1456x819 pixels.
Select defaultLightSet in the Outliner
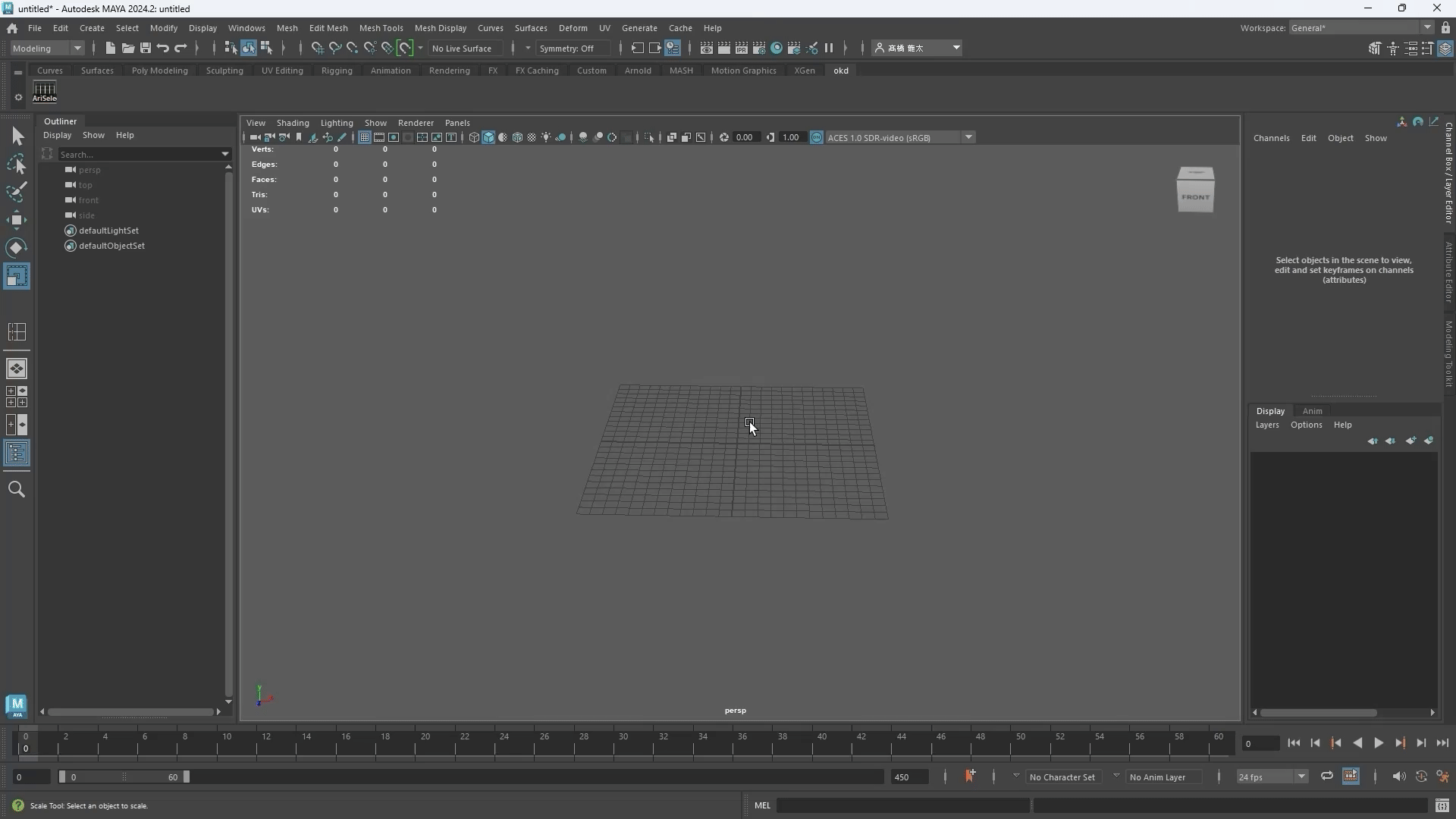[x=108, y=231]
